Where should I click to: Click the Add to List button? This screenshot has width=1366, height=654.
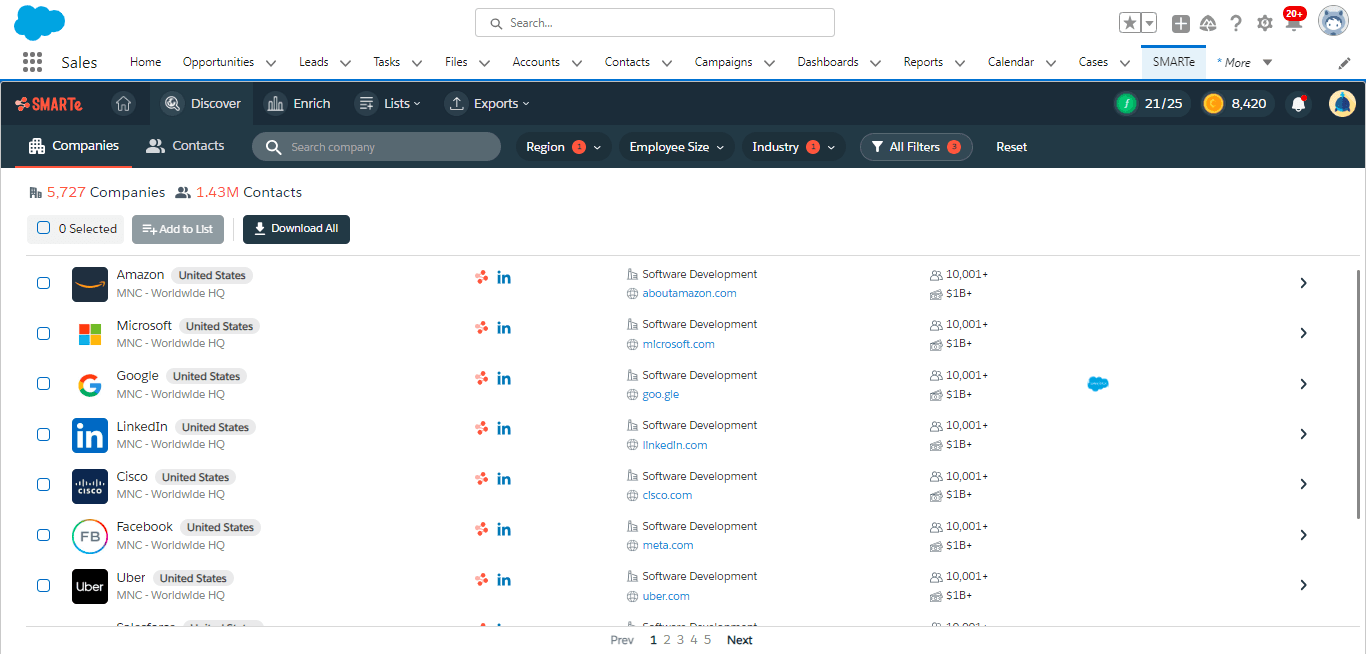(x=178, y=229)
